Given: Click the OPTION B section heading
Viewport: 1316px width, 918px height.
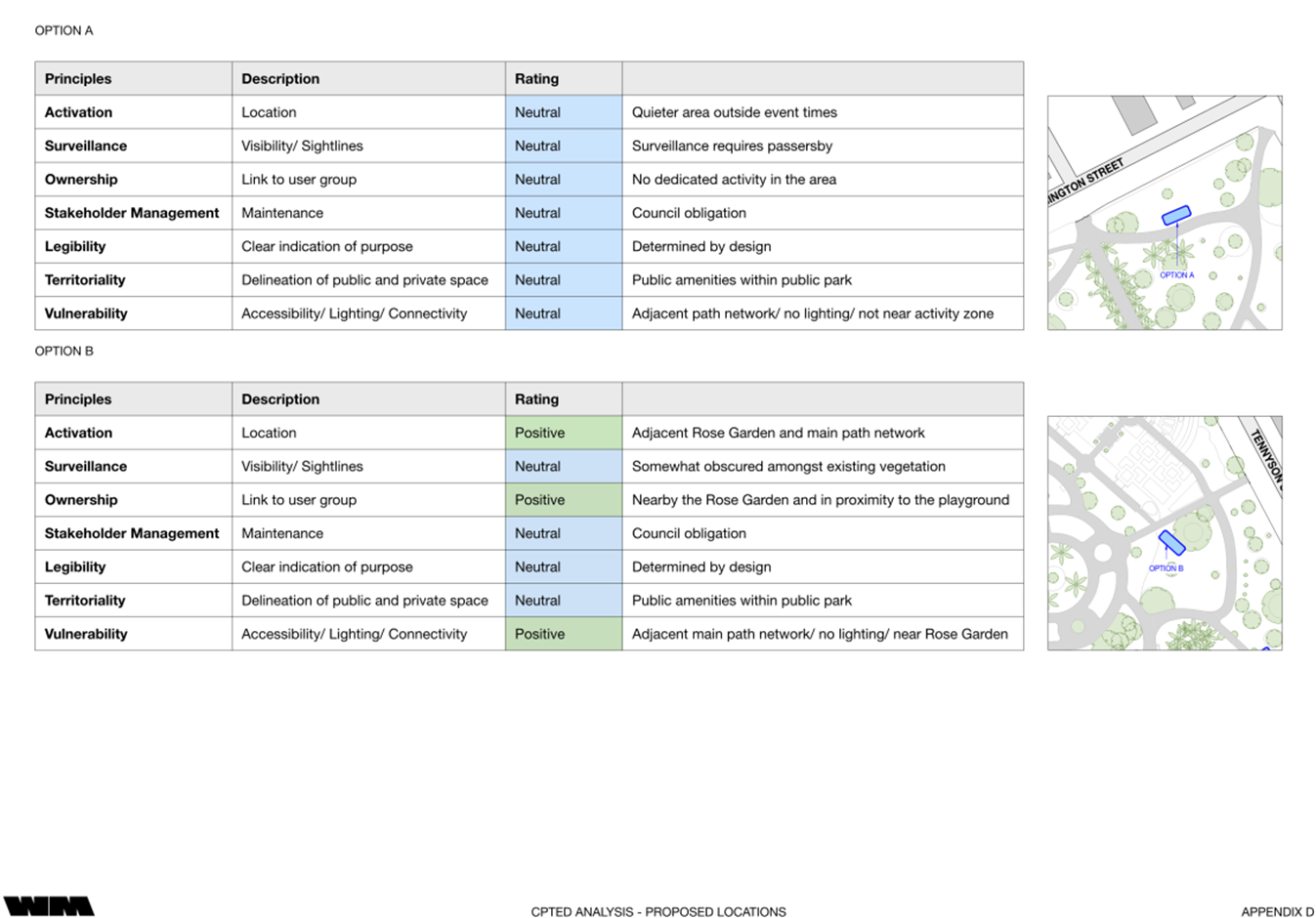Looking at the screenshot, I should pos(64,351).
